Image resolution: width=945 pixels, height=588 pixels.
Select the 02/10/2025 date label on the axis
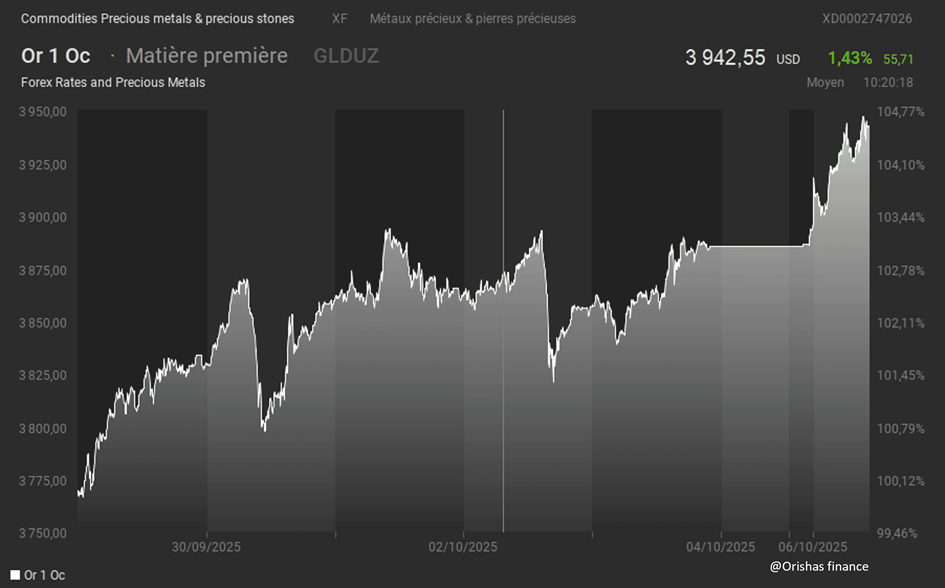click(463, 547)
